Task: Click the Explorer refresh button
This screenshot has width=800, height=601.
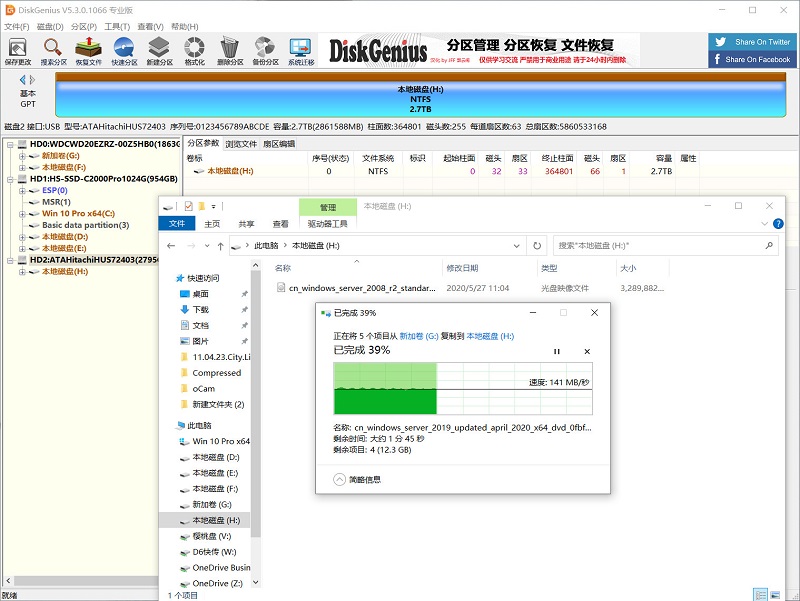Action: tap(537, 246)
